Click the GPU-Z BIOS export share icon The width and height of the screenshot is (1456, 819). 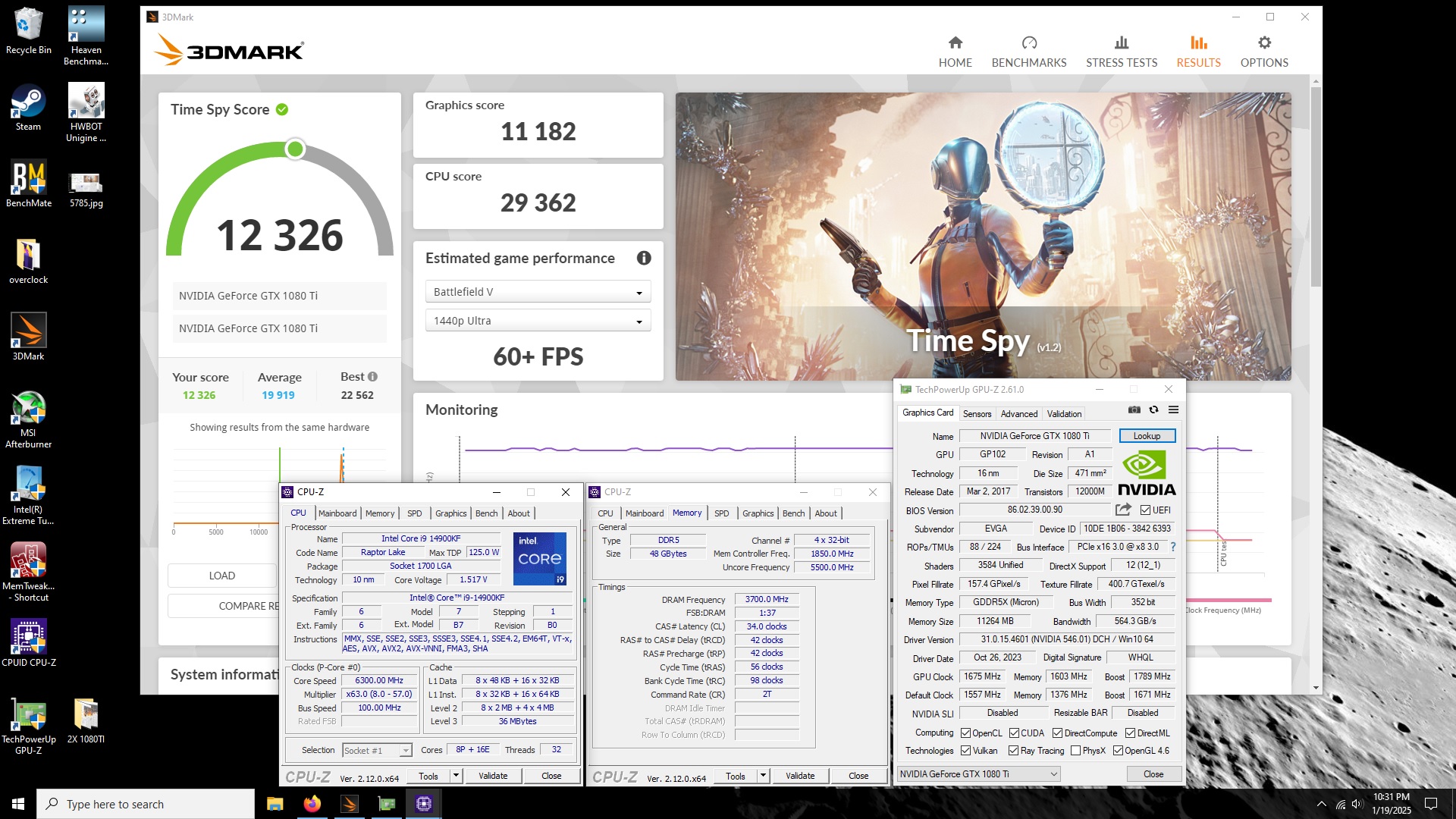pyautogui.click(x=1123, y=510)
